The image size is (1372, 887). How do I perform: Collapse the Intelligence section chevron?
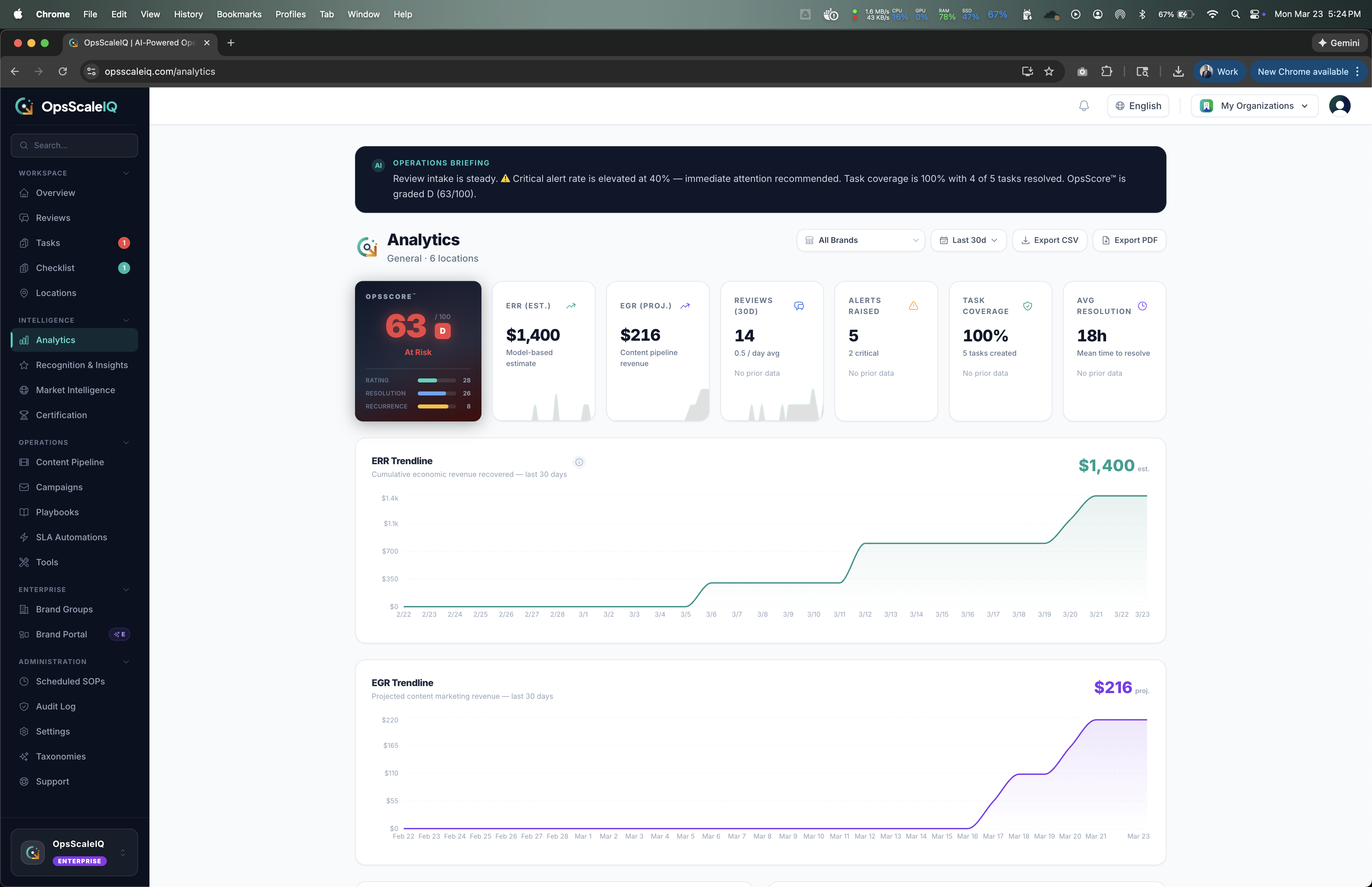[126, 320]
